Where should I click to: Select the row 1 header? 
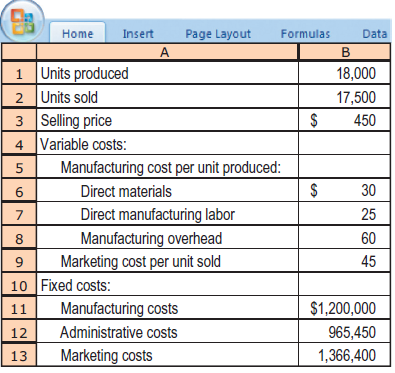pos(19,73)
